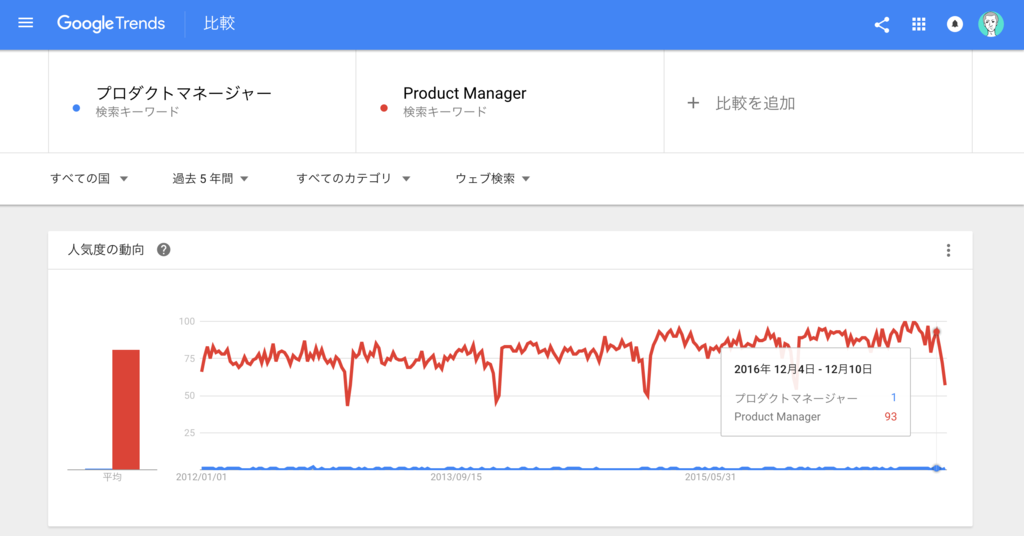This screenshot has width=1024, height=536.
Task: Click the 比較を追加 add comparison button
Action: click(818, 101)
